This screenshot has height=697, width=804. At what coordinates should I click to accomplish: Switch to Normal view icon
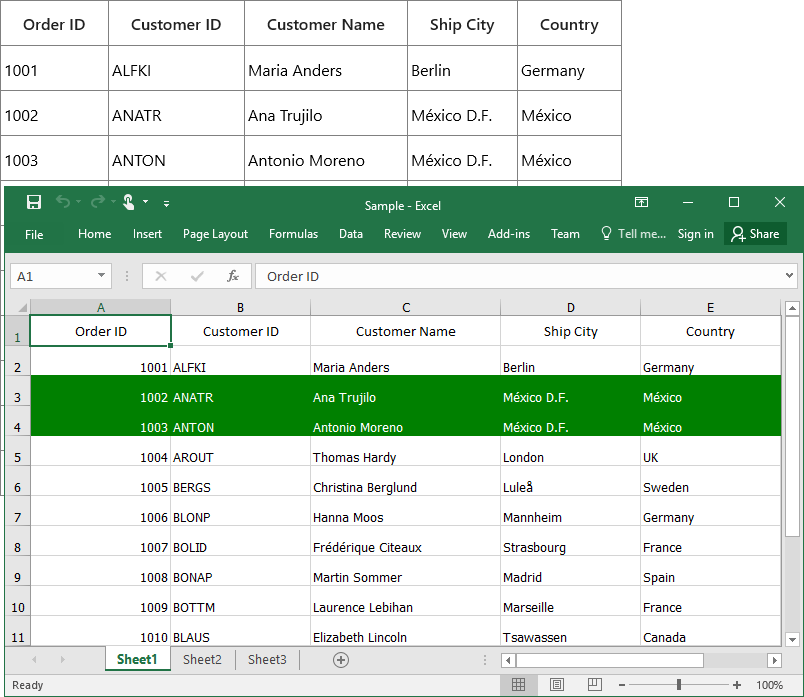518,685
